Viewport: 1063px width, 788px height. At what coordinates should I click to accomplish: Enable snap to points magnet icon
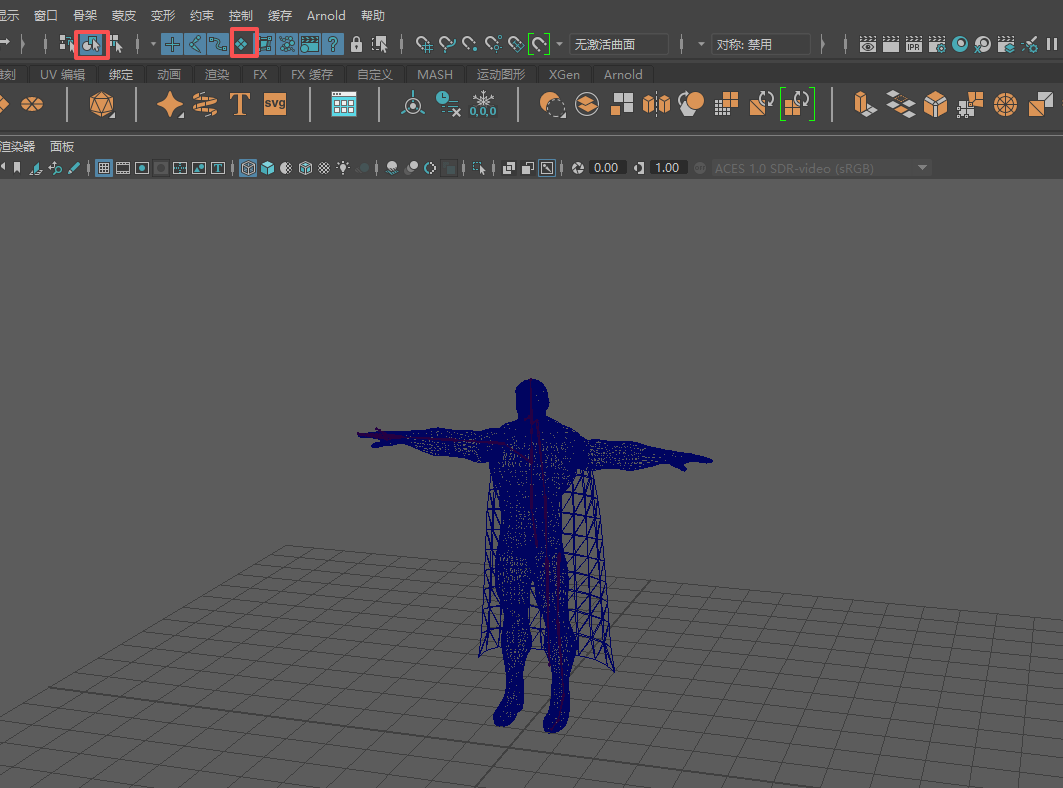click(470, 45)
